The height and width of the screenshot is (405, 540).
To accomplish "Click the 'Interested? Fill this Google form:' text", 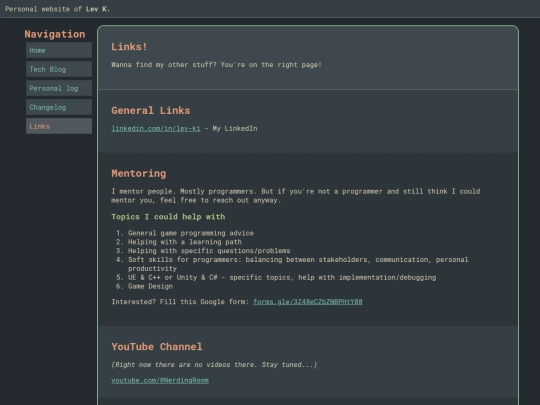I will tap(180, 302).
